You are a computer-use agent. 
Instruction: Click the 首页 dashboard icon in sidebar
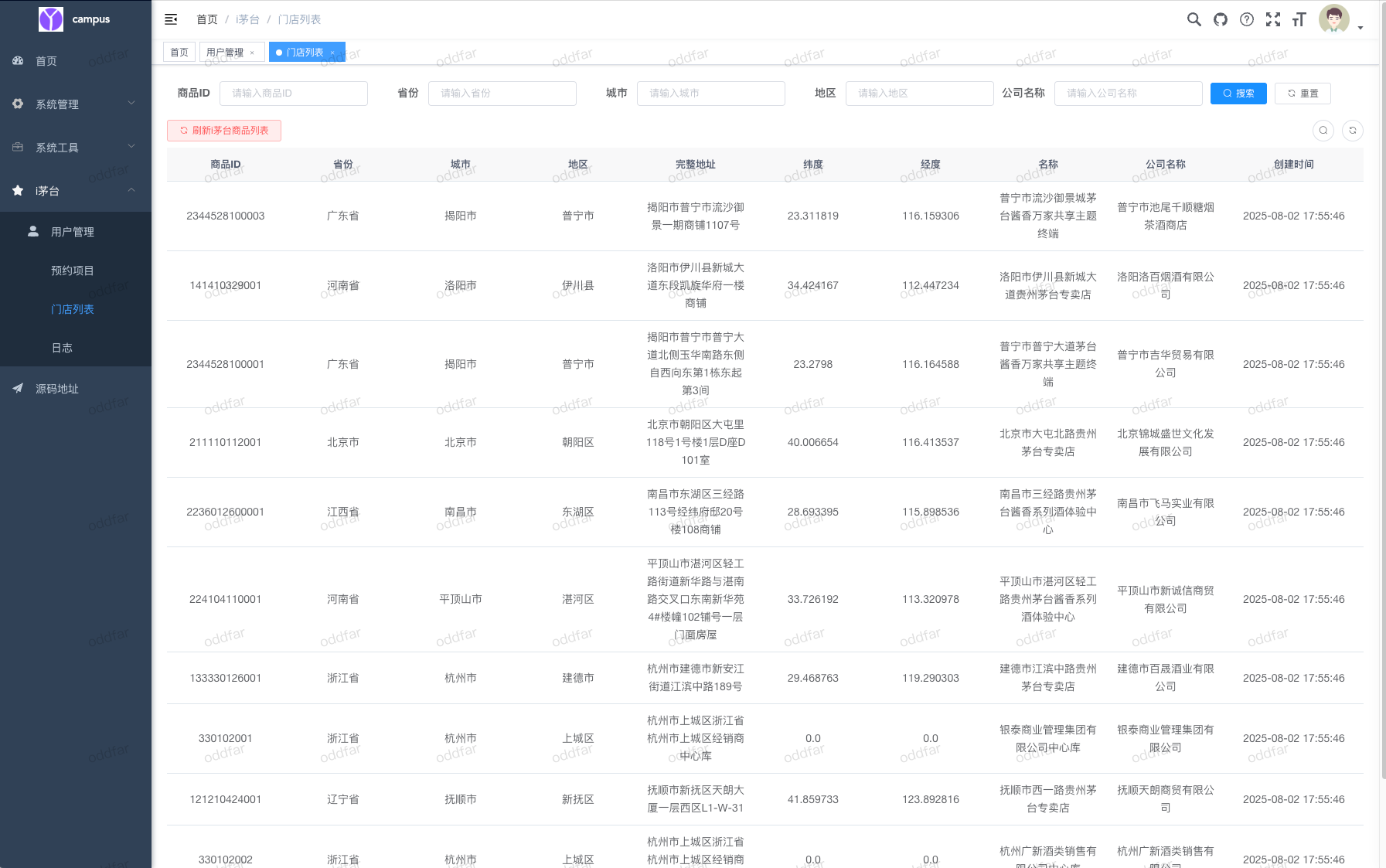point(18,60)
